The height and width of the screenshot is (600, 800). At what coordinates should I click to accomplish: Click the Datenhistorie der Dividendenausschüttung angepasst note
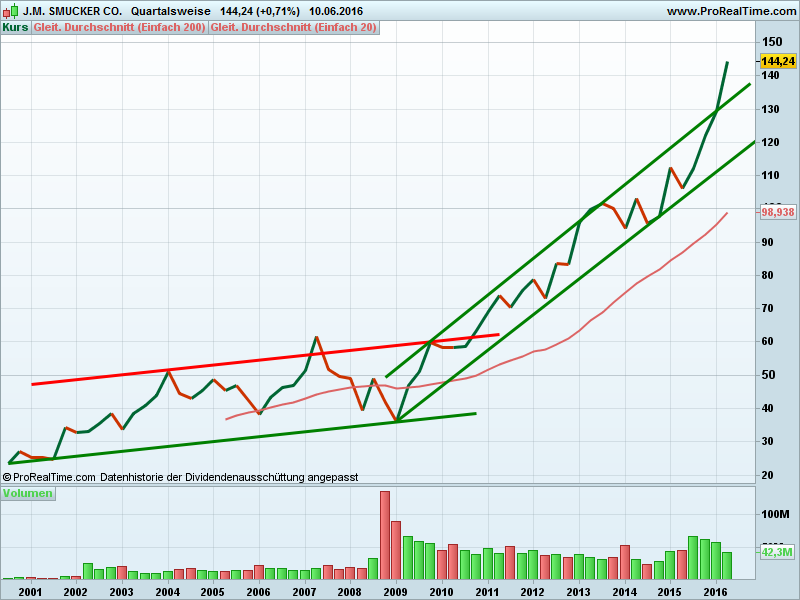[x=229, y=478]
